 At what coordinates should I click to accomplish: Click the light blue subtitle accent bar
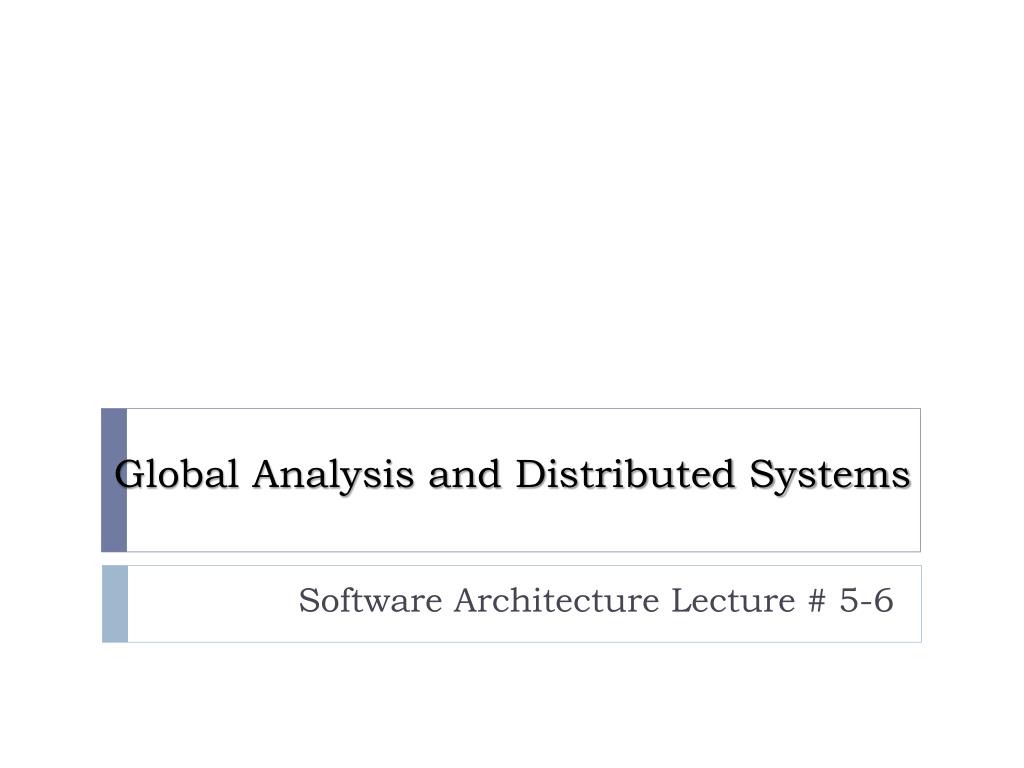[115, 604]
